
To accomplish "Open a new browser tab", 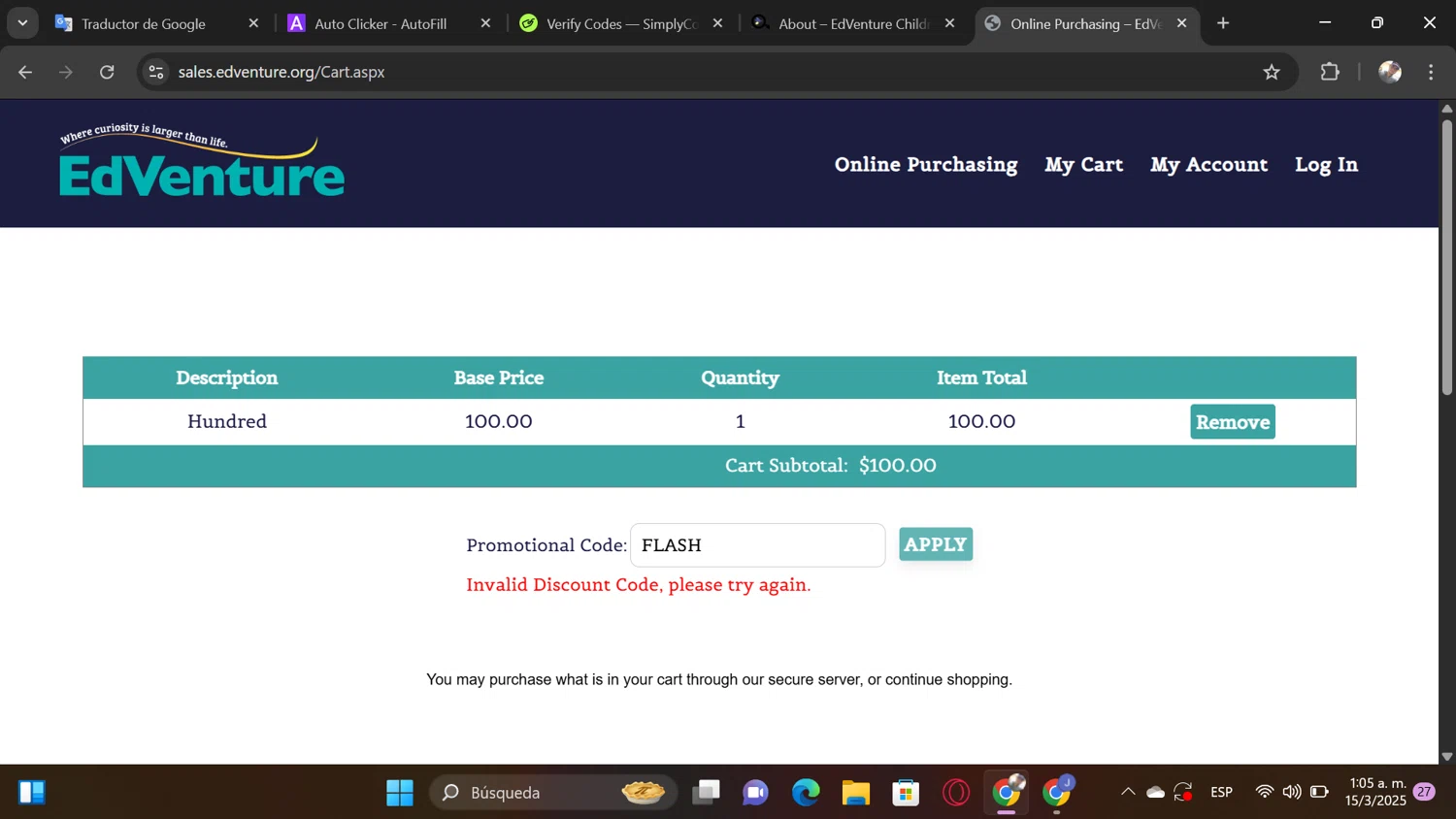I will click(x=1223, y=23).
